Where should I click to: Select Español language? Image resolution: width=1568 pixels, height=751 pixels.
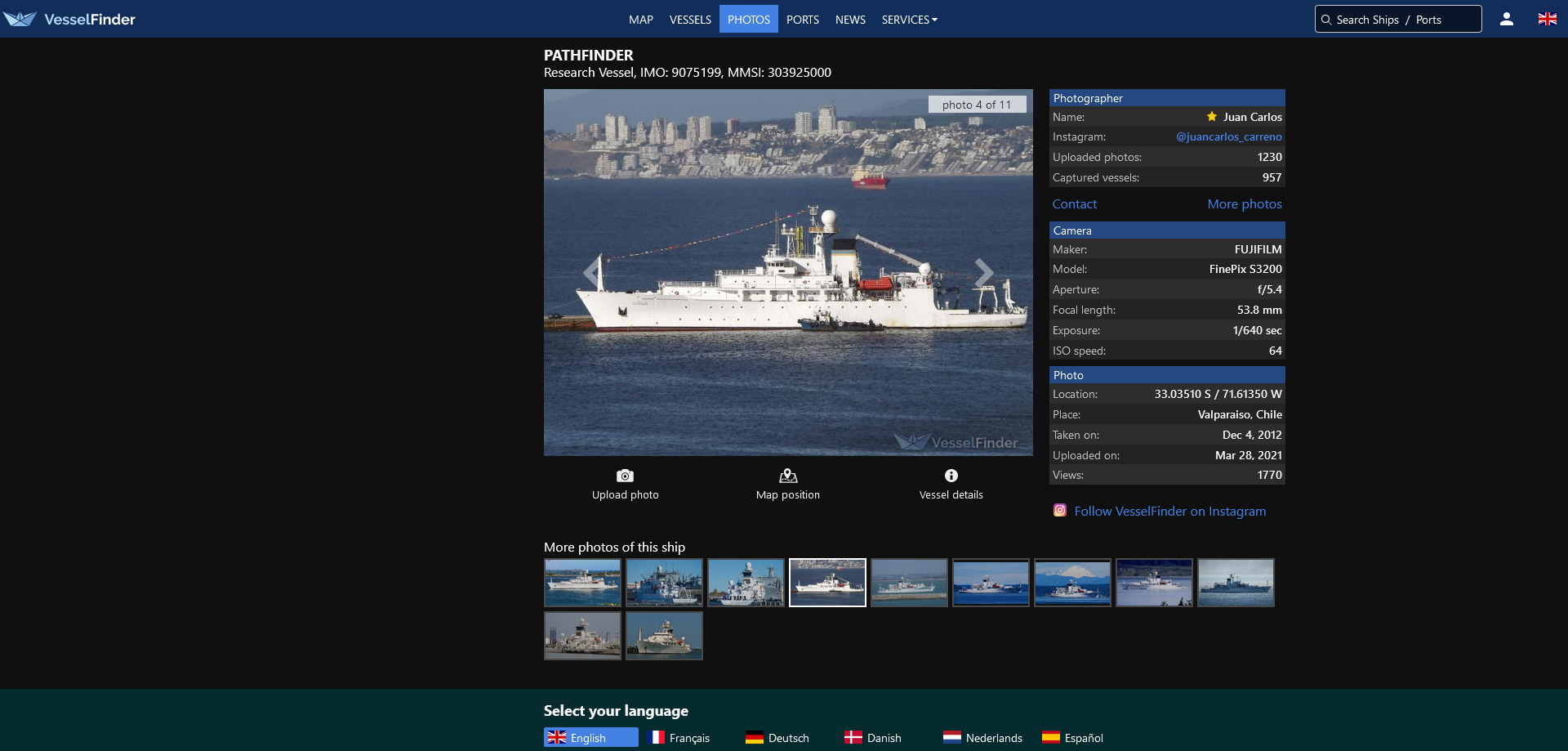coord(1073,737)
